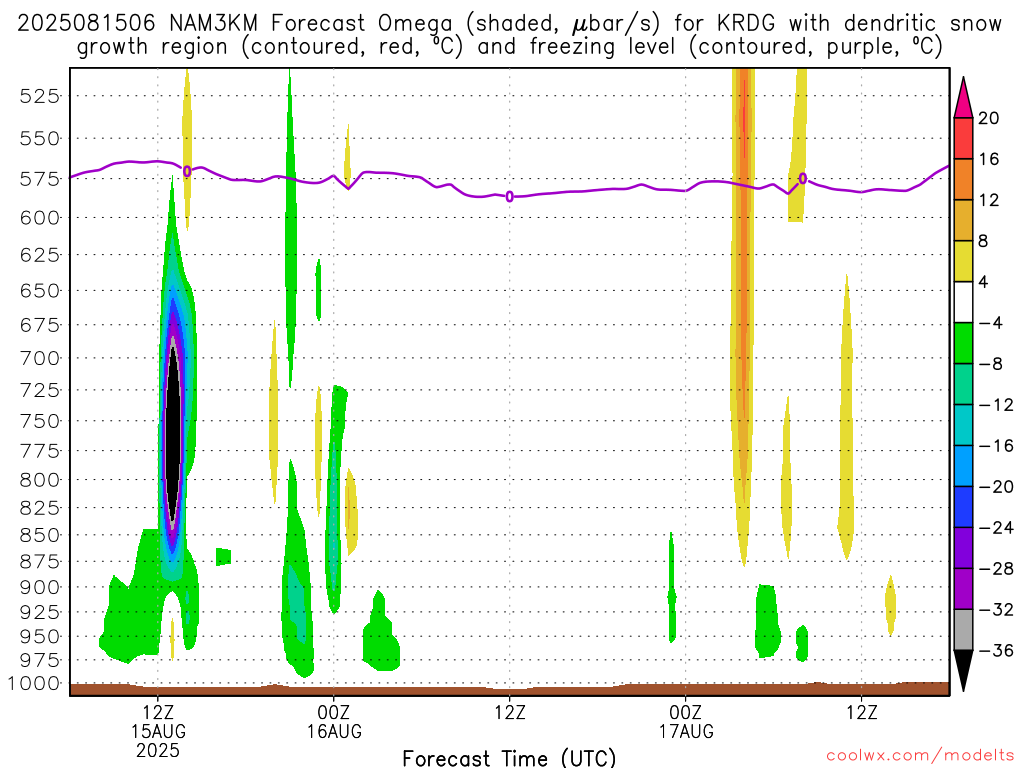1024x768 pixels.
Task: Click the 1000 pressure axis label
Action: [x=34, y=684]
